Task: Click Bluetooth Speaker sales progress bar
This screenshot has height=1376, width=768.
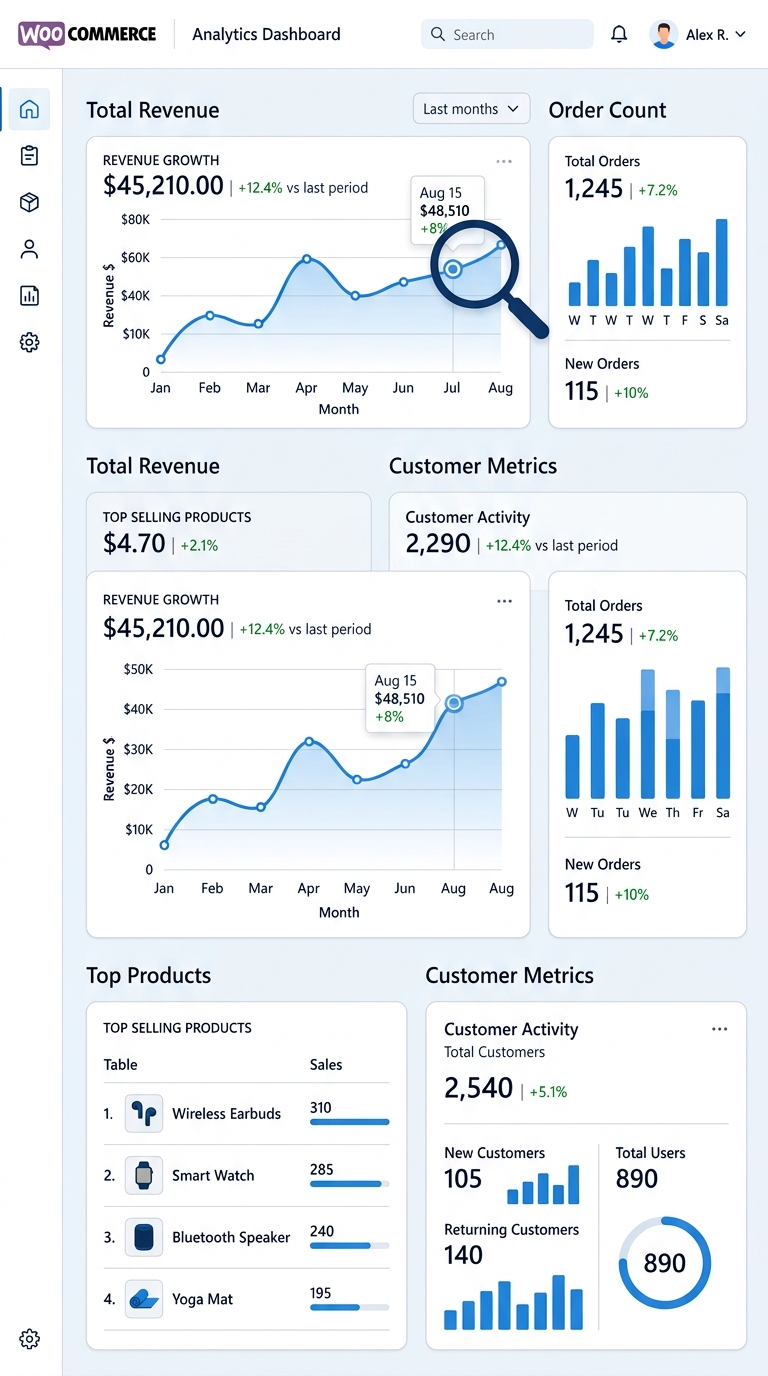Action: coord(349,1246)
